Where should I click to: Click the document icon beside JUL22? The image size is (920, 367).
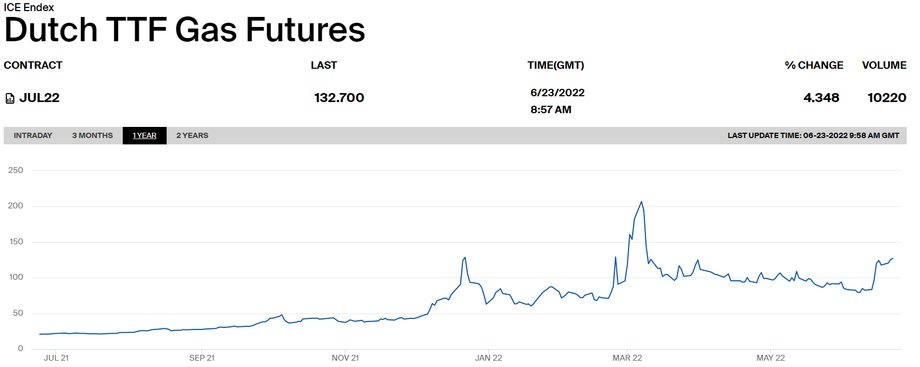click(9, 98)
